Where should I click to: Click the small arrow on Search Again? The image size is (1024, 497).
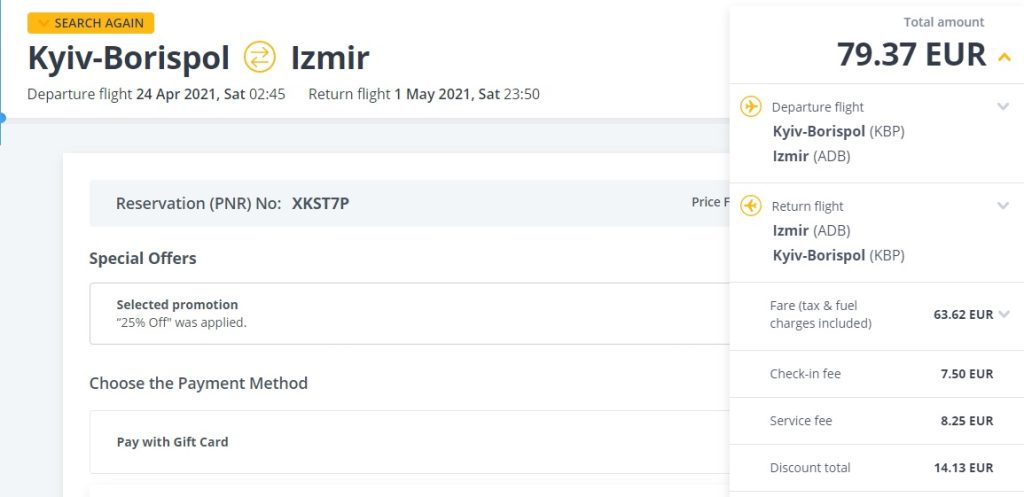[43, 23]
